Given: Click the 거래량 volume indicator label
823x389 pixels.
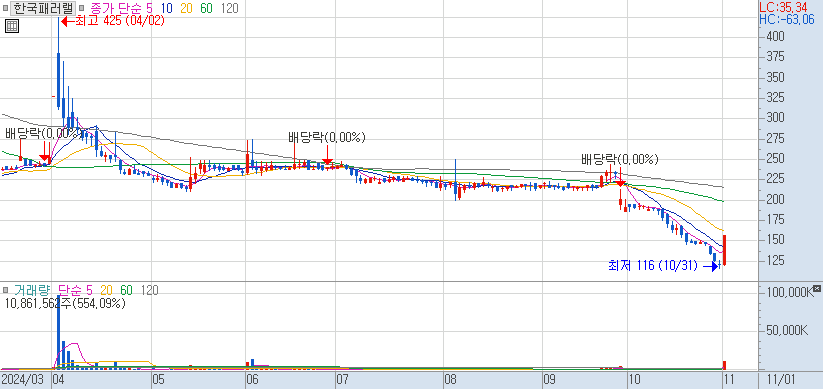Looking at the screenshot, I should pyautogui.click(x=33, y=290).
